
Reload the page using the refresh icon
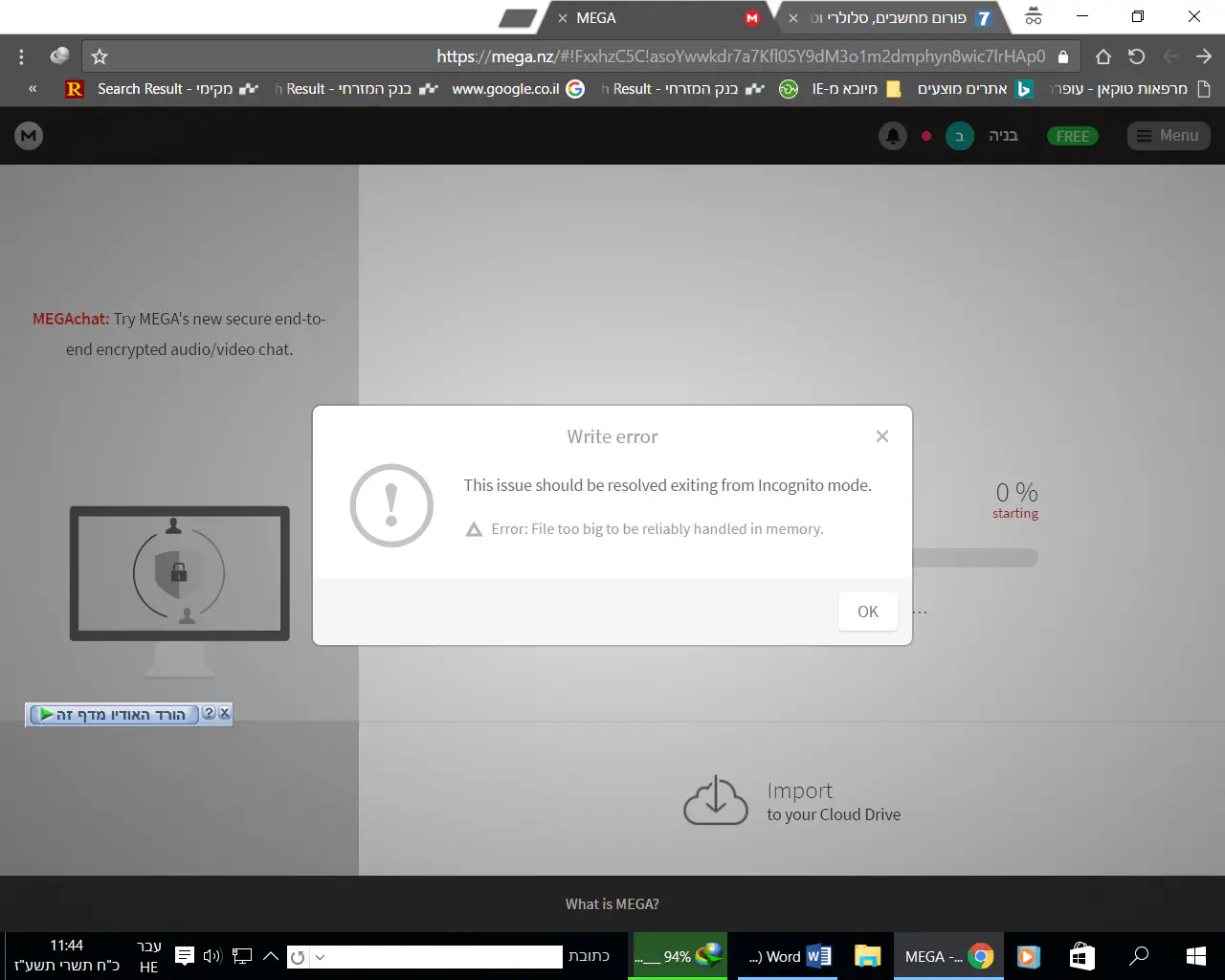click(x=1136, y=56)
